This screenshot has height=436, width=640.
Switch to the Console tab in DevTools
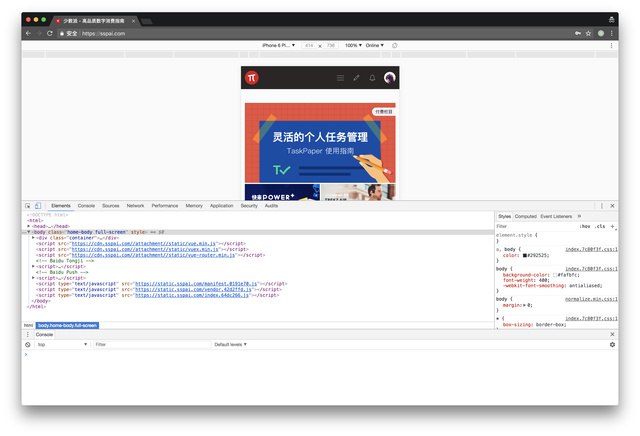point(86,206)
